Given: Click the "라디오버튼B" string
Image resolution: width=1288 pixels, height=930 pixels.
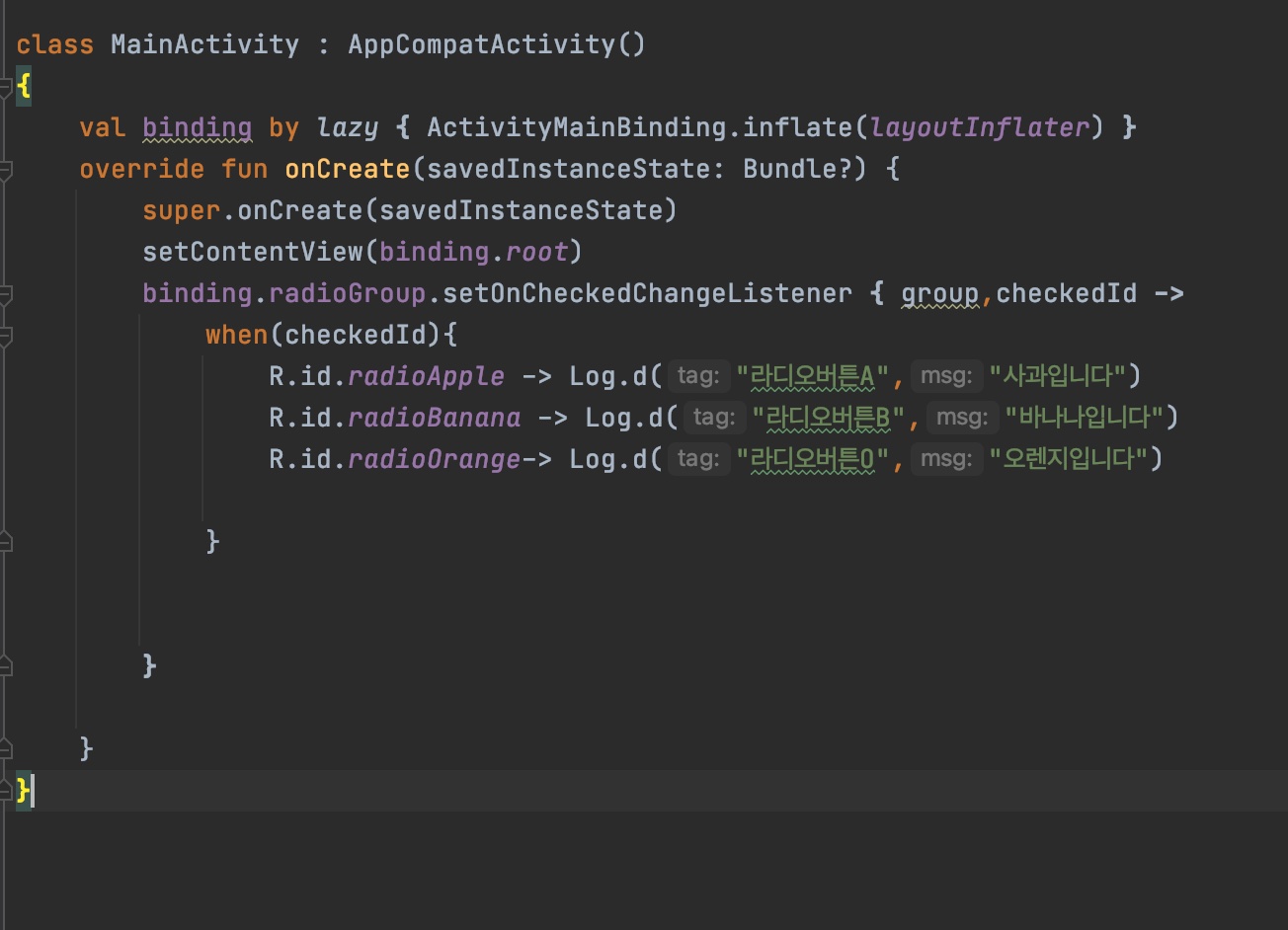Looking at the screenshot, I should pos(829,418).
